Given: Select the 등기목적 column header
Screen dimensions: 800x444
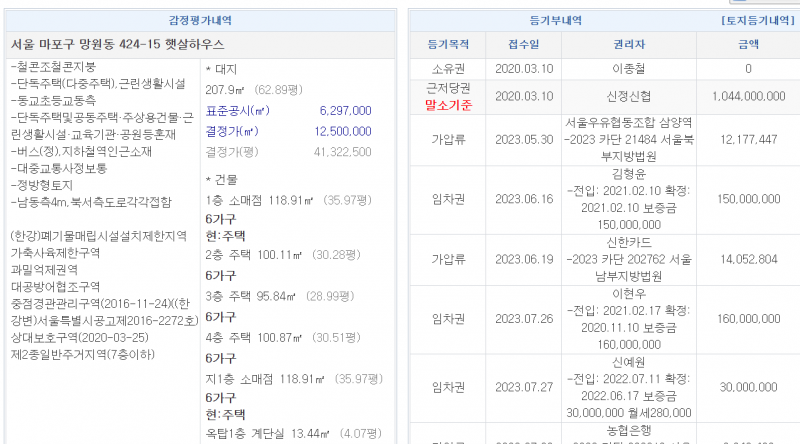Looking at the screenshot, I should pos(447,45).
